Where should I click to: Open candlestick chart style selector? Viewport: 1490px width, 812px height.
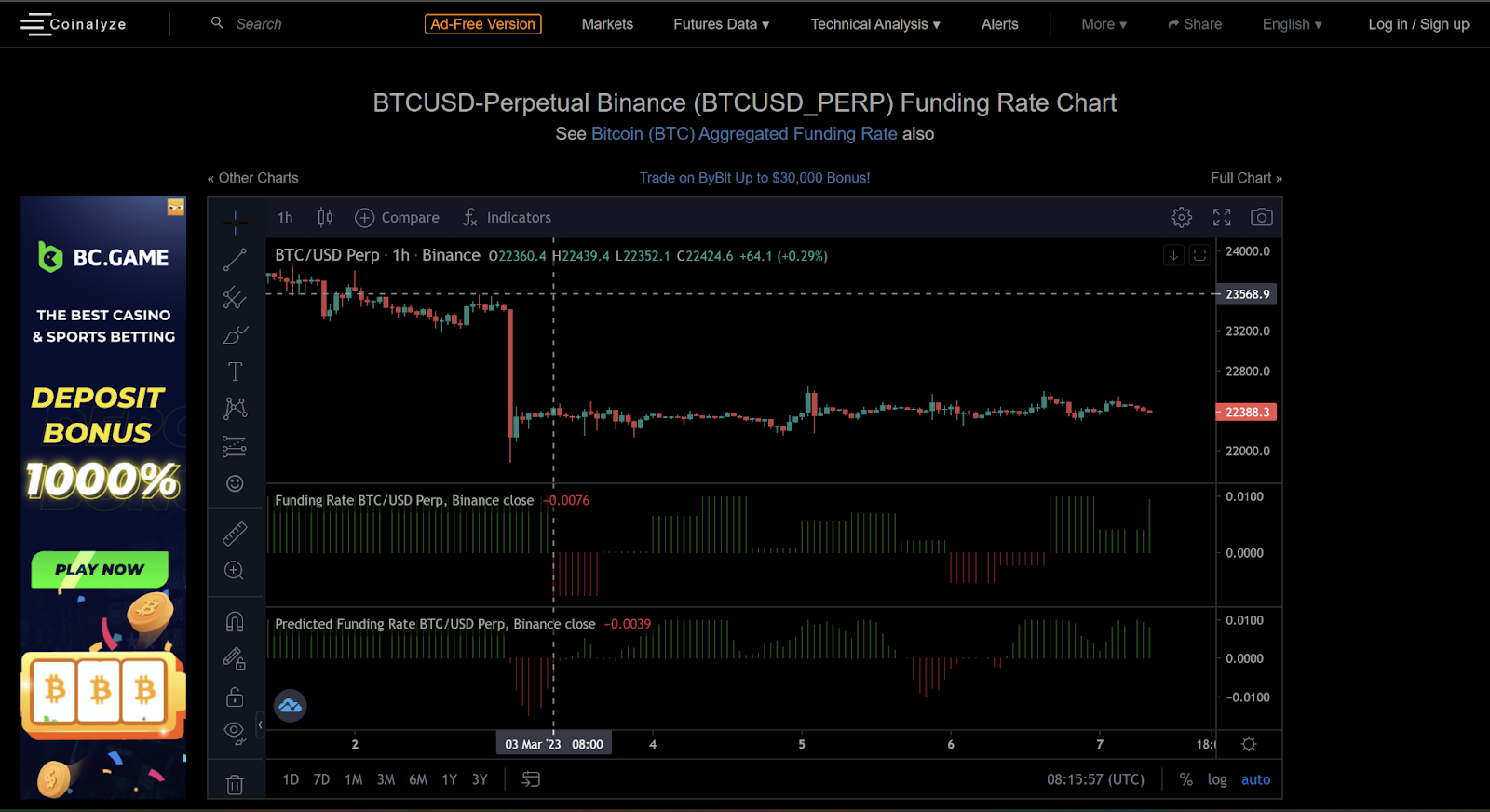coord(325,217)
